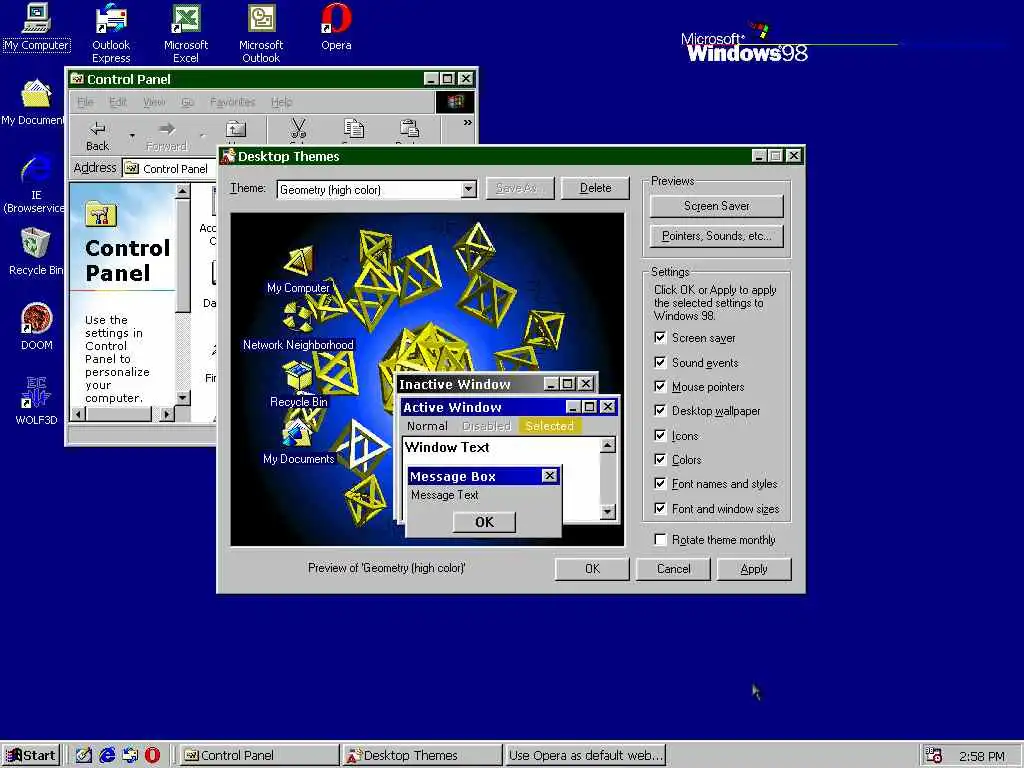
Task: Show more toolbar buttons via chevron
Action: click(467, 122)
